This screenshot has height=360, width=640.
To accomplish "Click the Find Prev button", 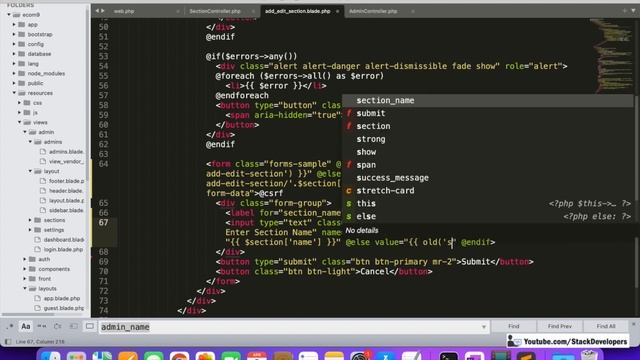I will pyautogui.click(x=560, y=326).
